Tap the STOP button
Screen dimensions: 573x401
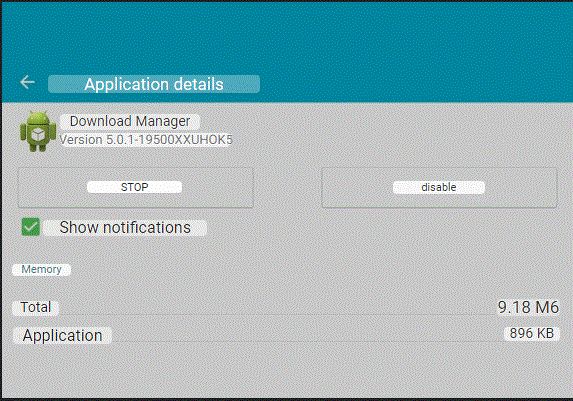pos(136,188)
